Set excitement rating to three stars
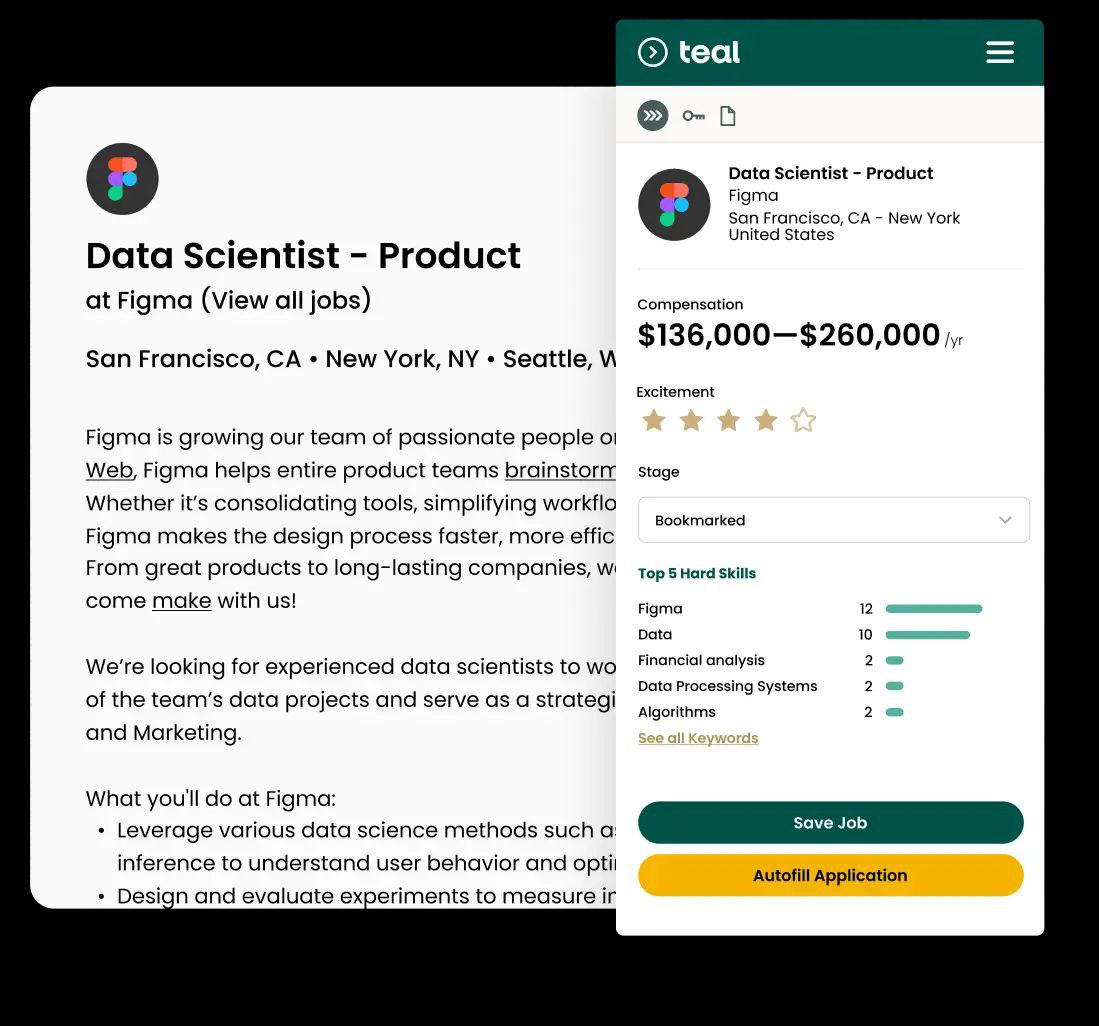1099x1026 pixels. (728, 420)
